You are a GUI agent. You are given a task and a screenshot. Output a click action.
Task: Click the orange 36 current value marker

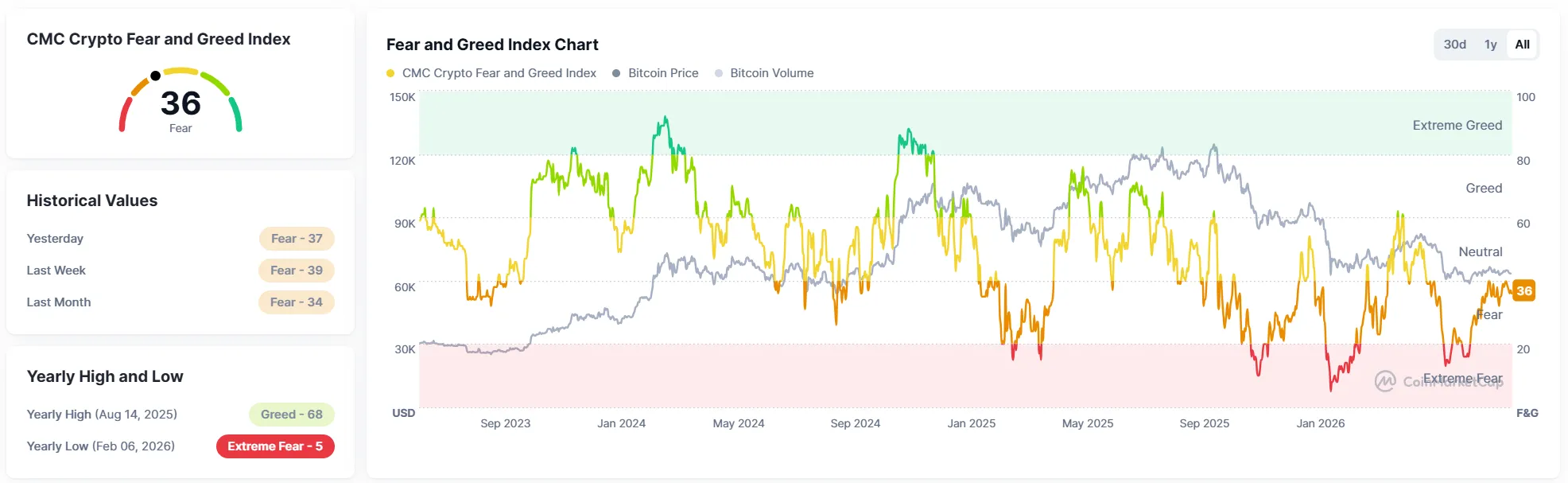coord(1523,290)
